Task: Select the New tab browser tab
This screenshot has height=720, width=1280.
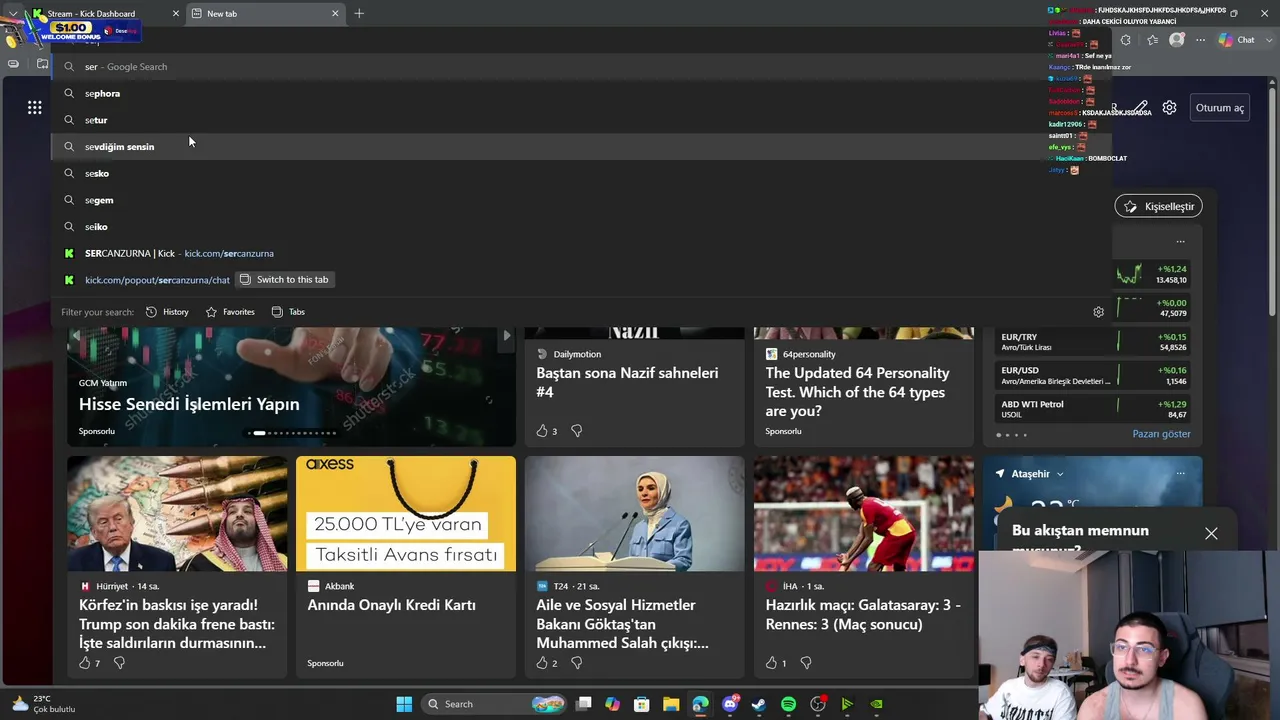Action: (265, 14)
